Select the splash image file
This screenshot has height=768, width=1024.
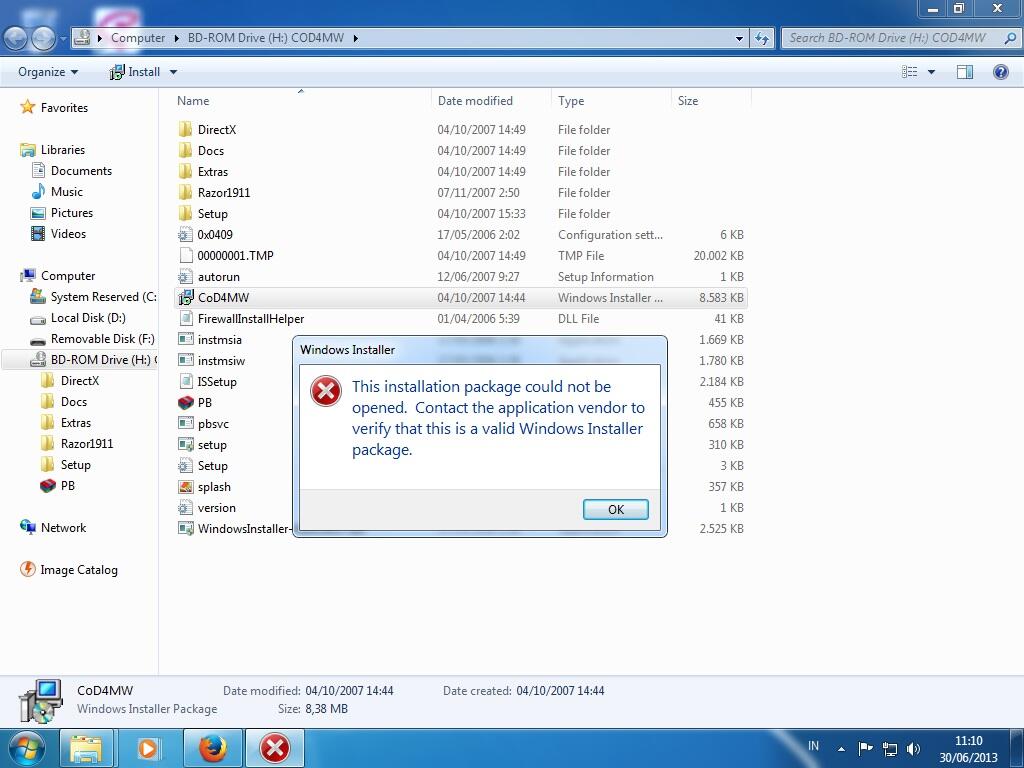tap(214, 487)
